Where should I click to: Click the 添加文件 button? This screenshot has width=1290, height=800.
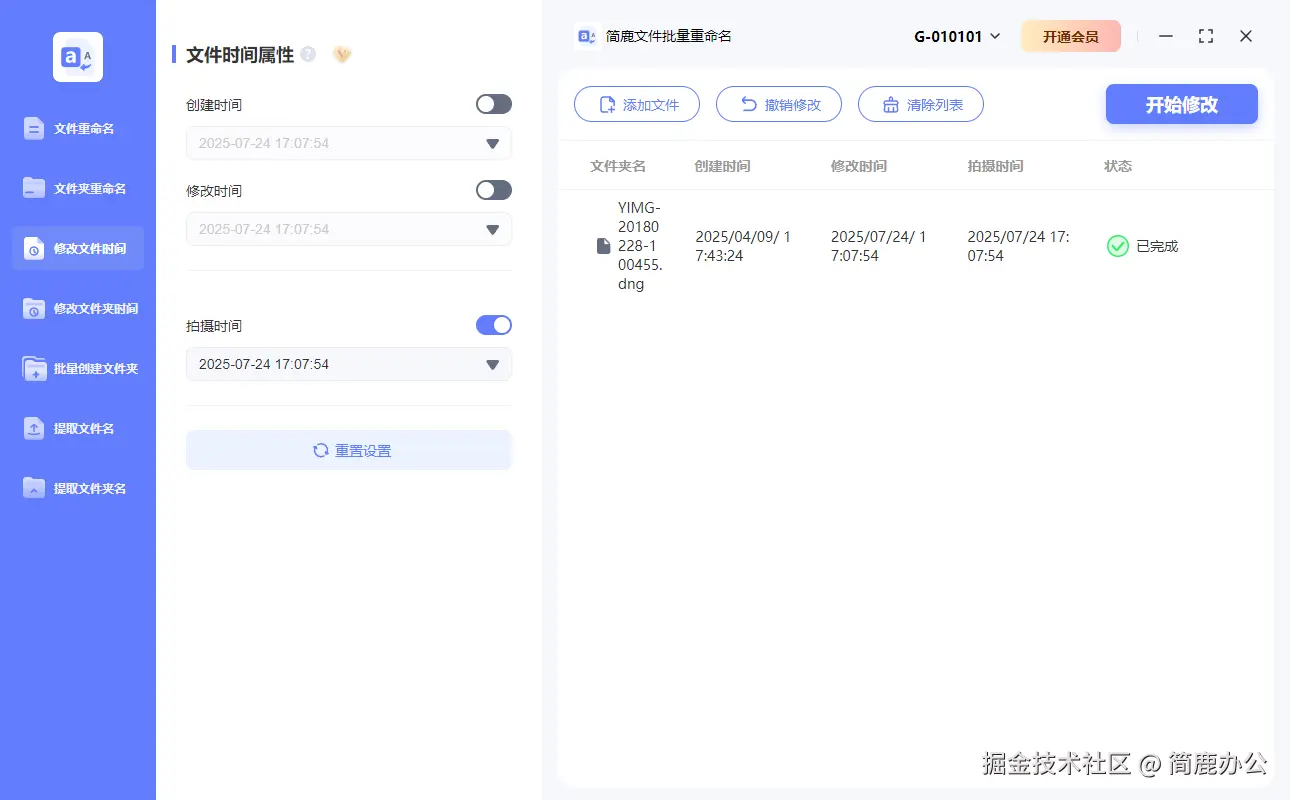tap(637, 104)
